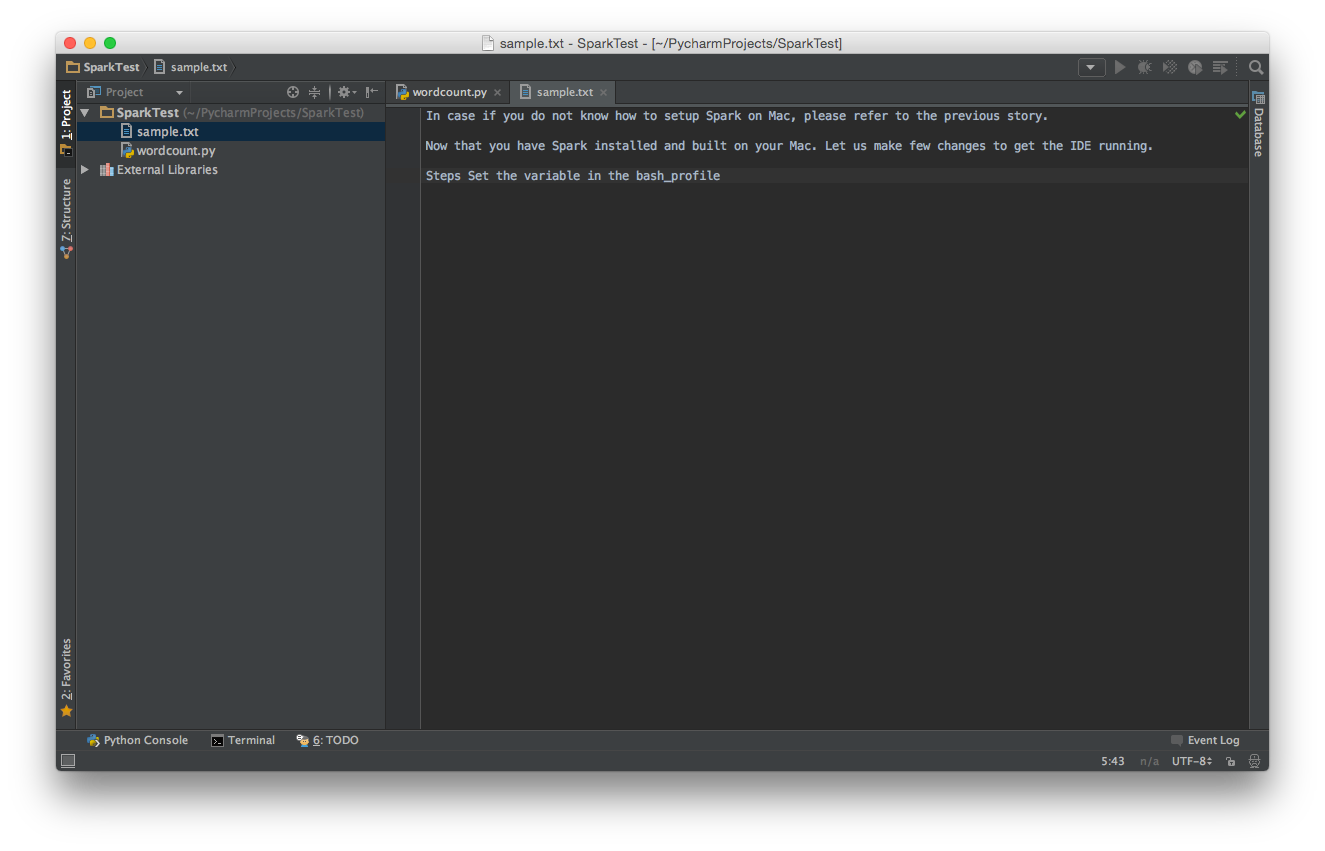Click the scroll from source crosshair icon
1325x851 pixels.
[293, 92]
